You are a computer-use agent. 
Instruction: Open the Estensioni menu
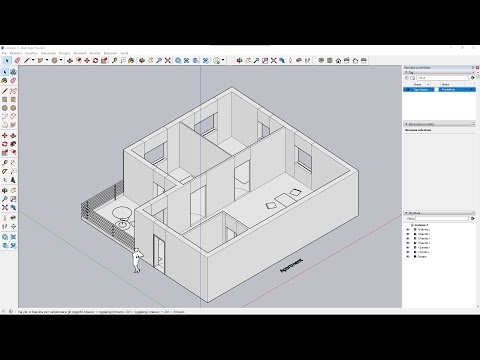click(x=110, y=53)
